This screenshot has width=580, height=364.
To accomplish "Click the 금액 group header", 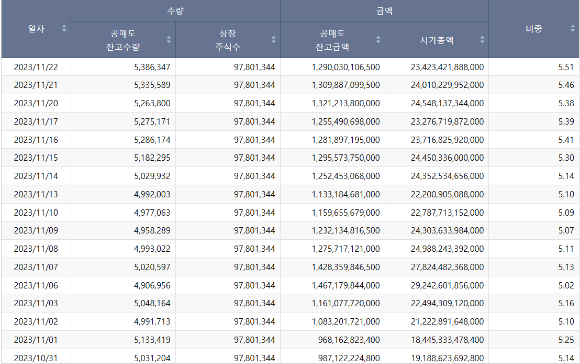I will coord(384,11).
